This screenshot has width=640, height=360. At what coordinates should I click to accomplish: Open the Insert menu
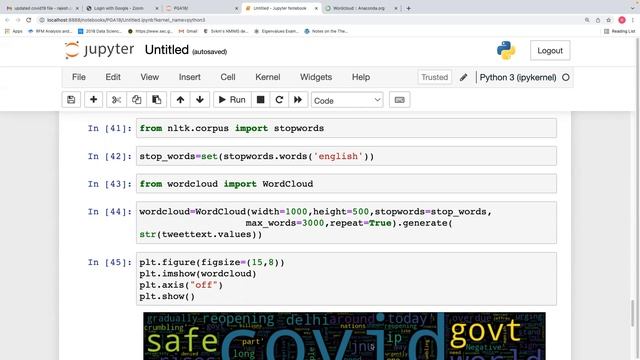click(x=189, y=77)
